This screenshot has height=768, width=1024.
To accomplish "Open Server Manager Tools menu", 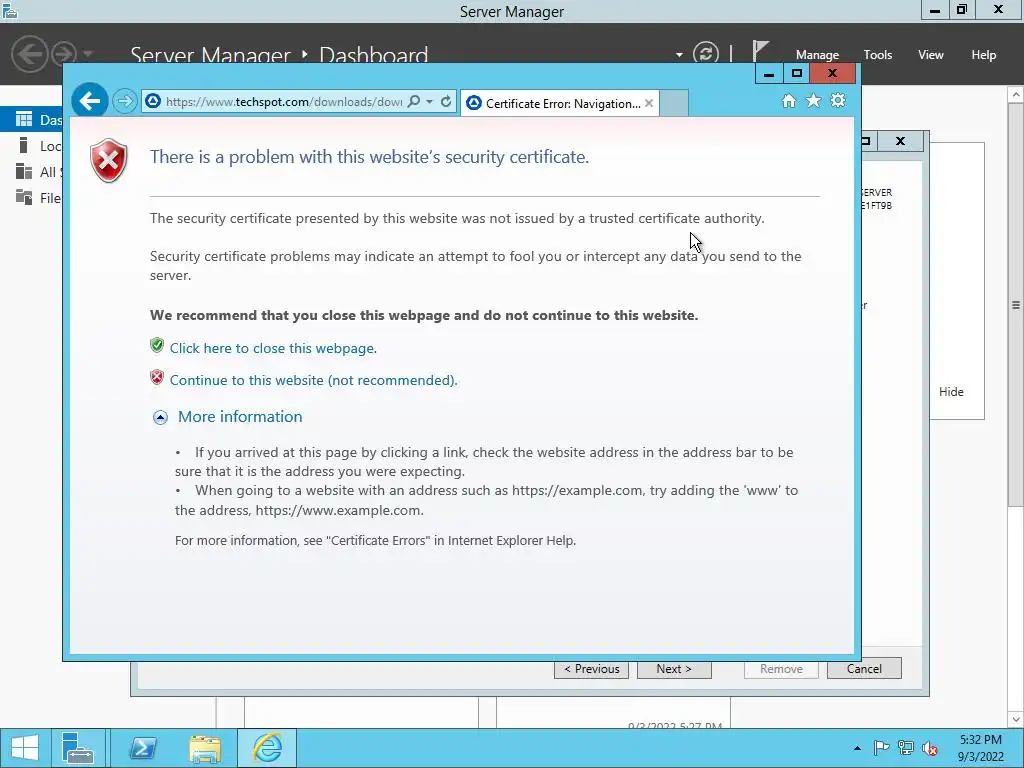I will (878, 55).
